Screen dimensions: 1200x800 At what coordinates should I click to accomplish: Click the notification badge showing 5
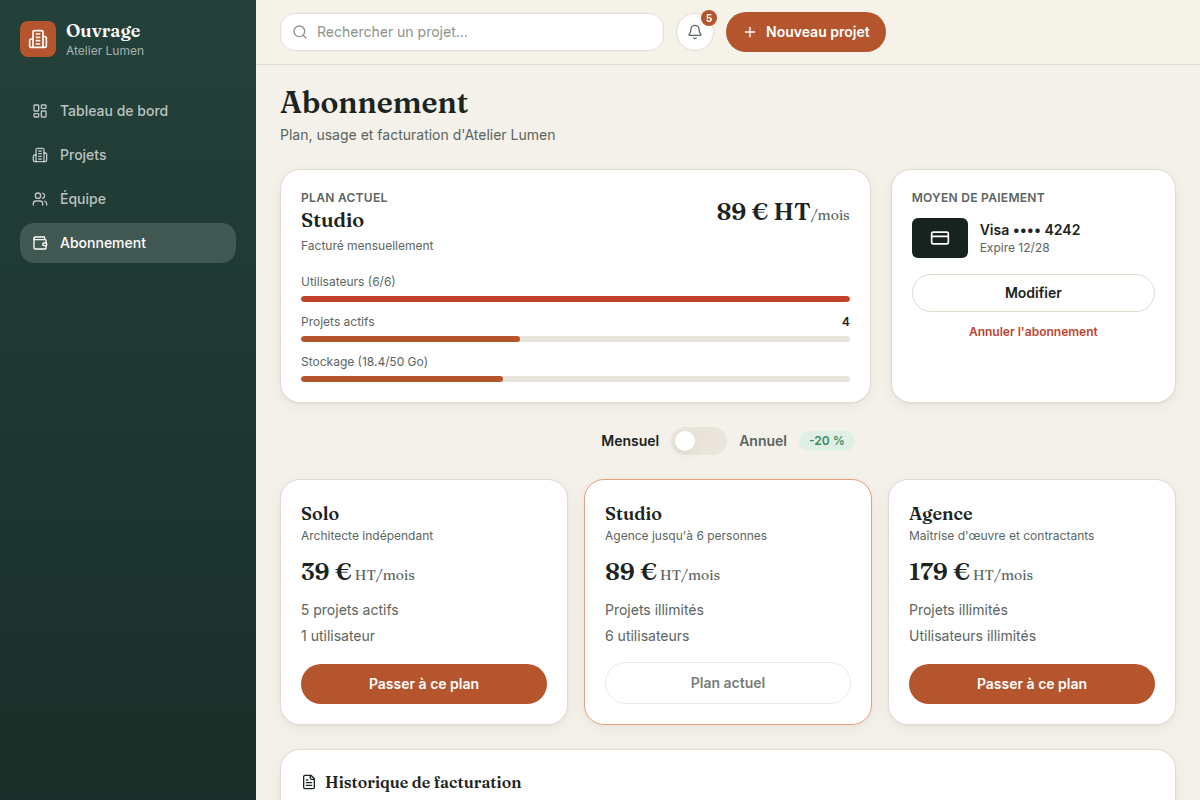(709, 18)
